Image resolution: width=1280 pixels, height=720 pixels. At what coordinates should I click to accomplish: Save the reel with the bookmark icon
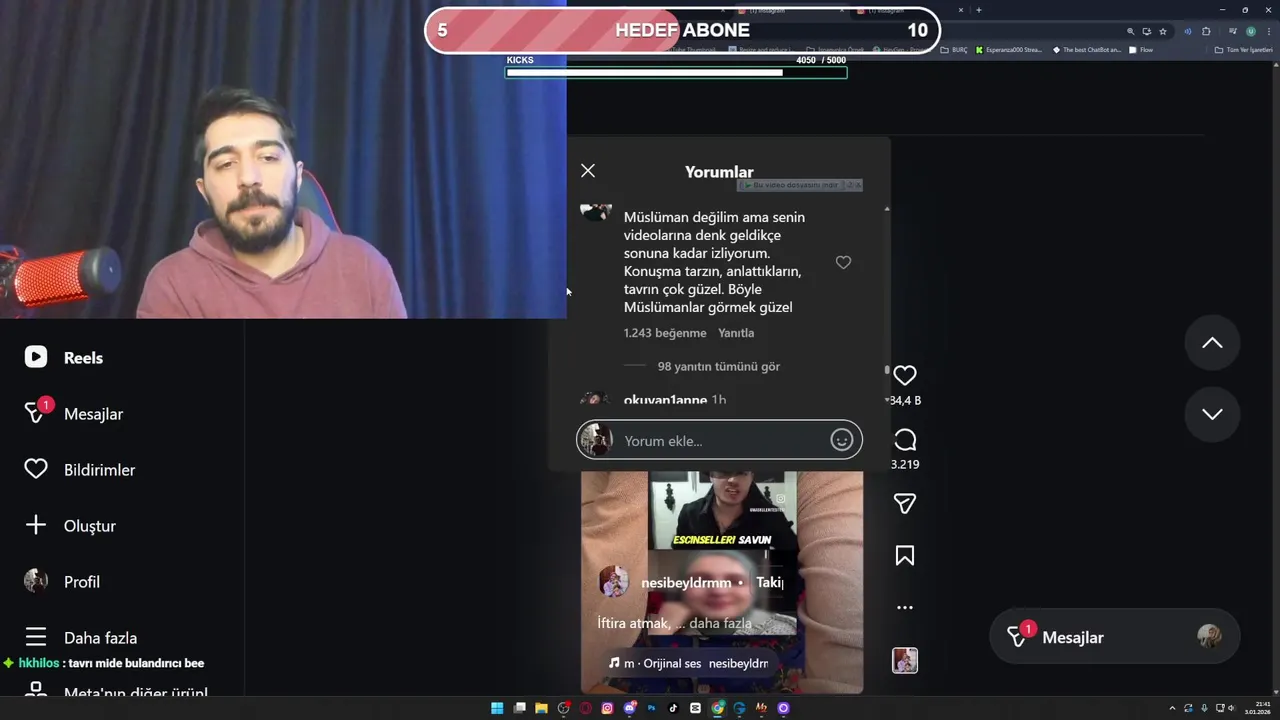click(905, 555)
